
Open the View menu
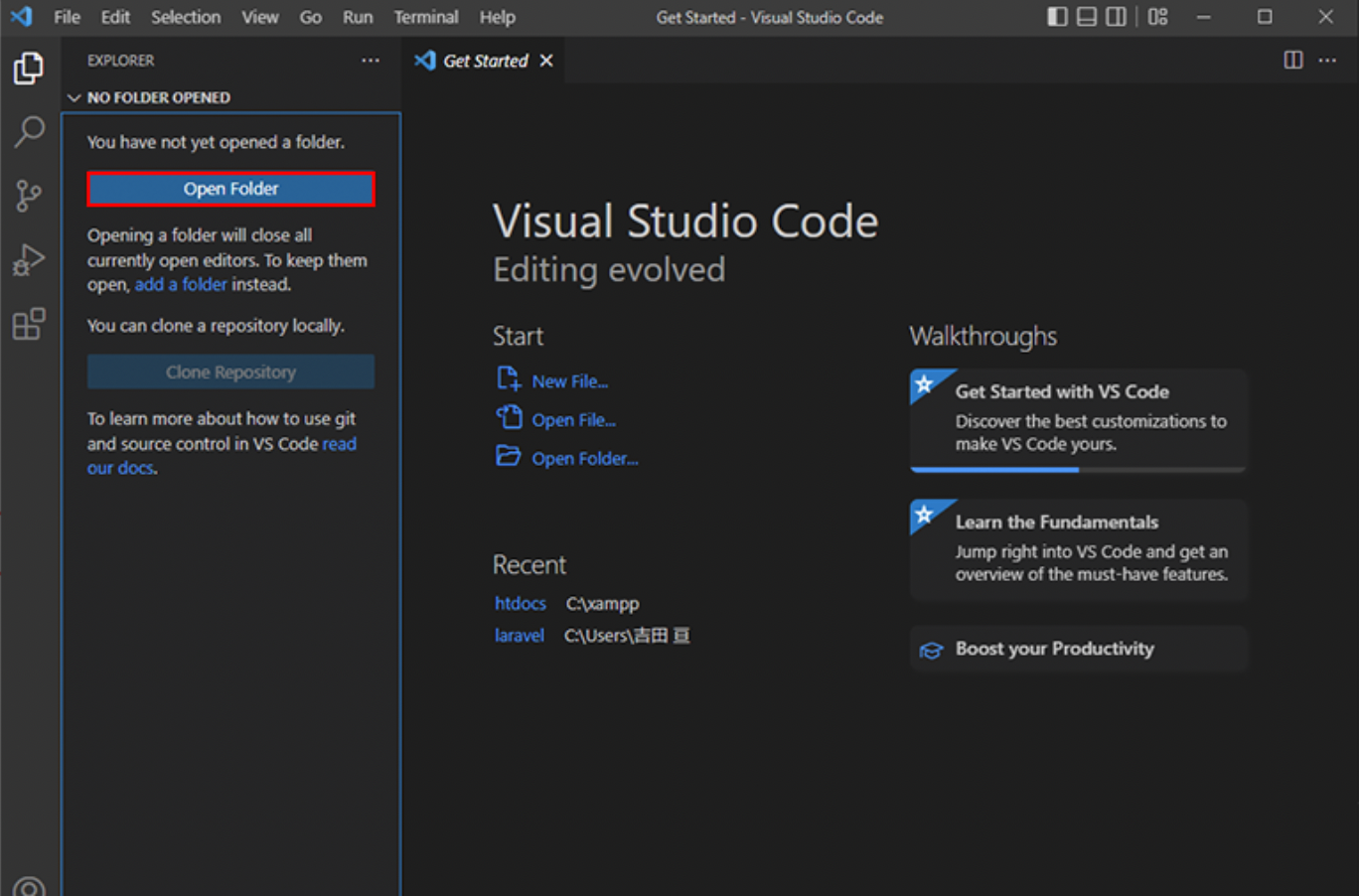pos(260,17)
